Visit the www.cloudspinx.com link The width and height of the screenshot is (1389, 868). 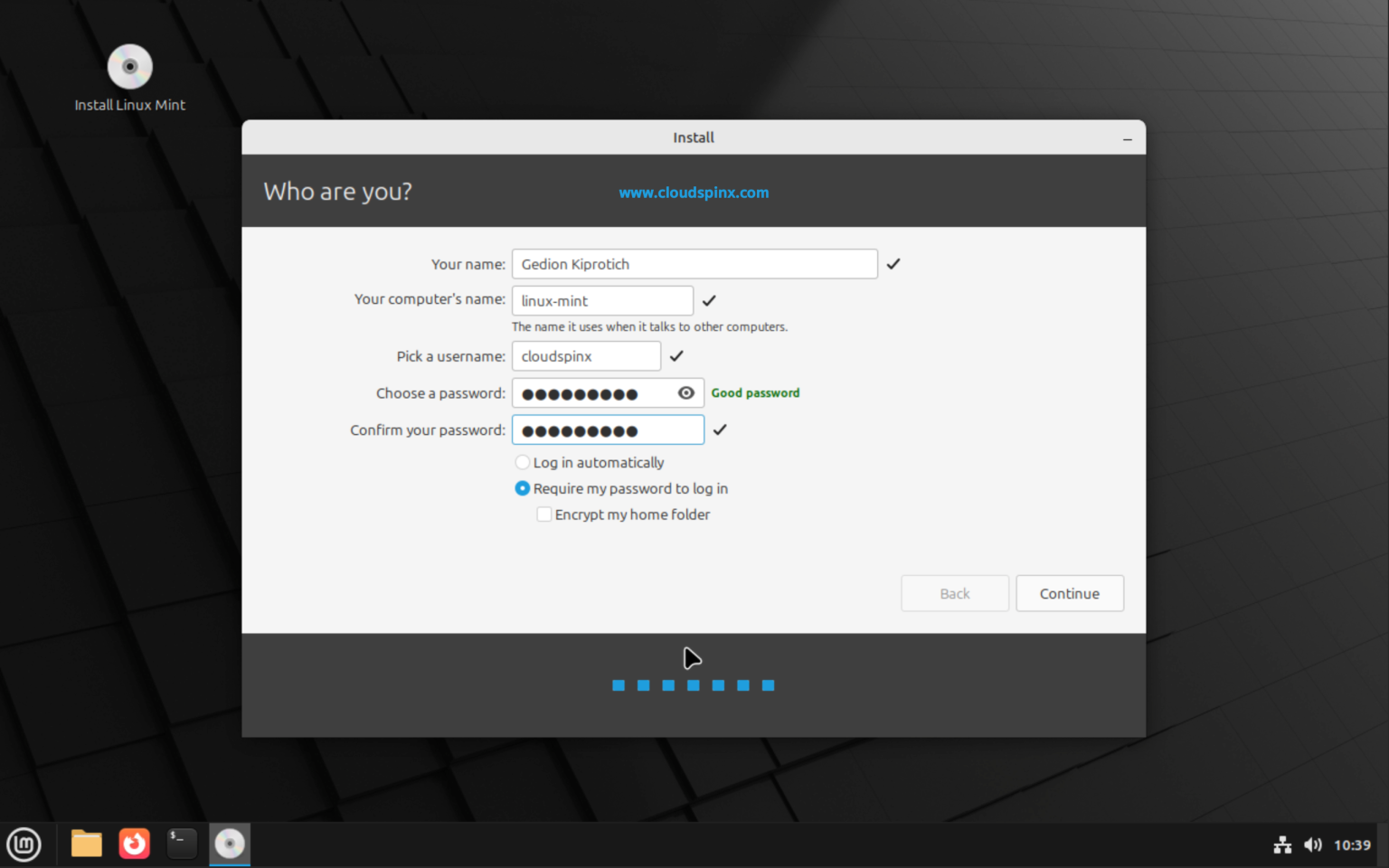(x=693, y=192)
